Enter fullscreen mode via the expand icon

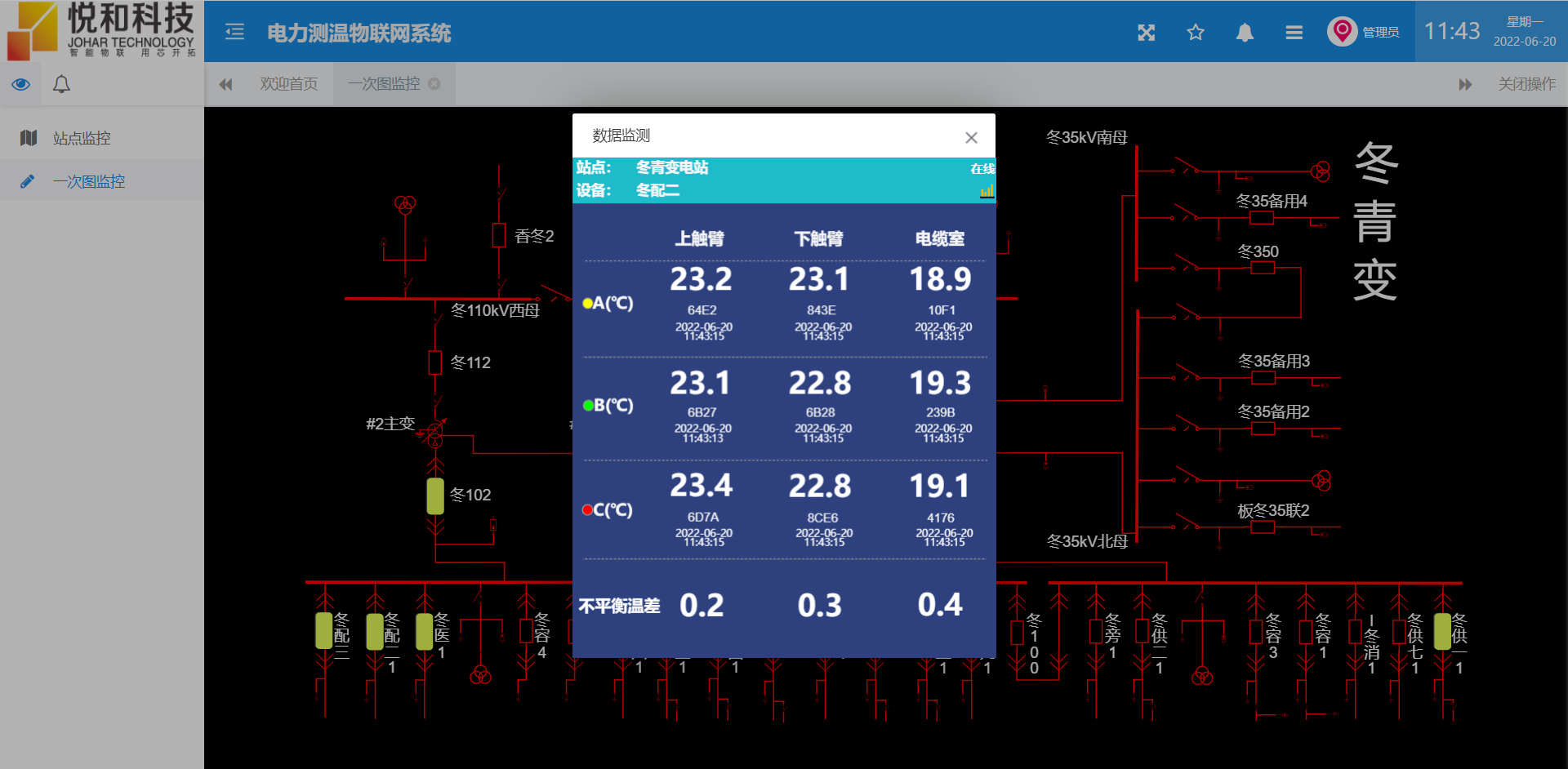pyautogui.click(x=1147, y=33)
